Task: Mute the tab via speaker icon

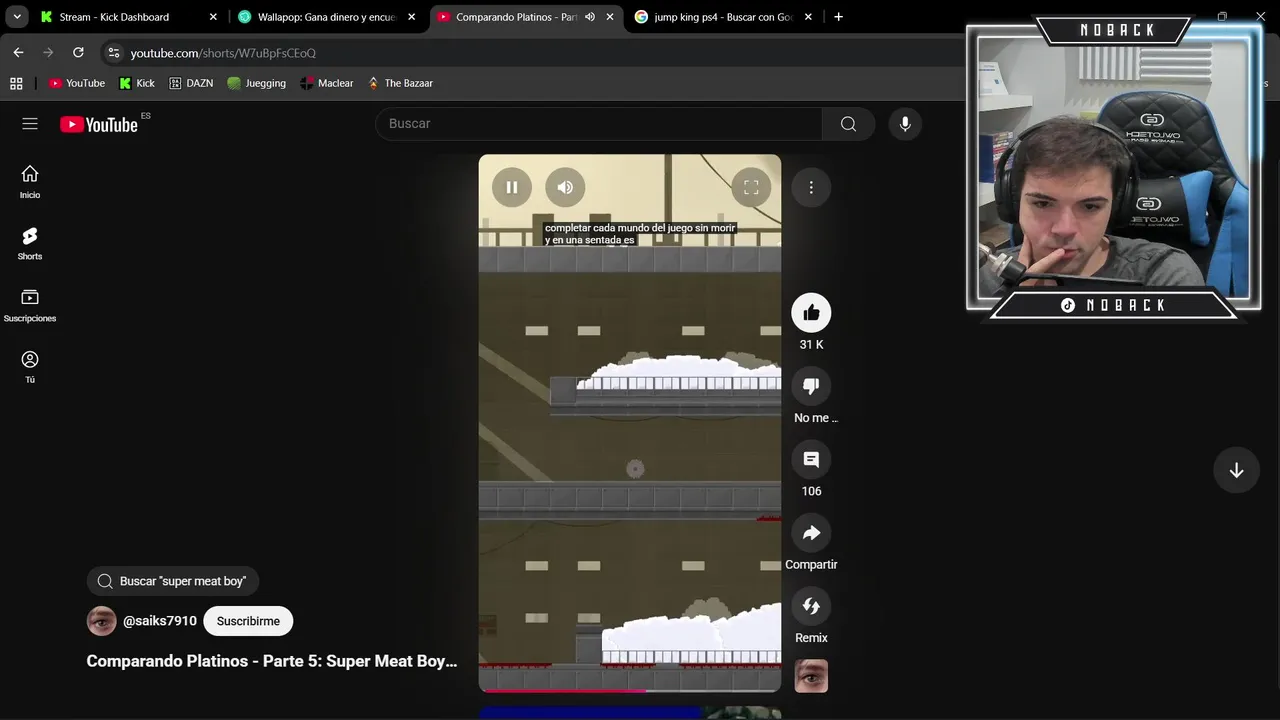Action: (590, 17)
